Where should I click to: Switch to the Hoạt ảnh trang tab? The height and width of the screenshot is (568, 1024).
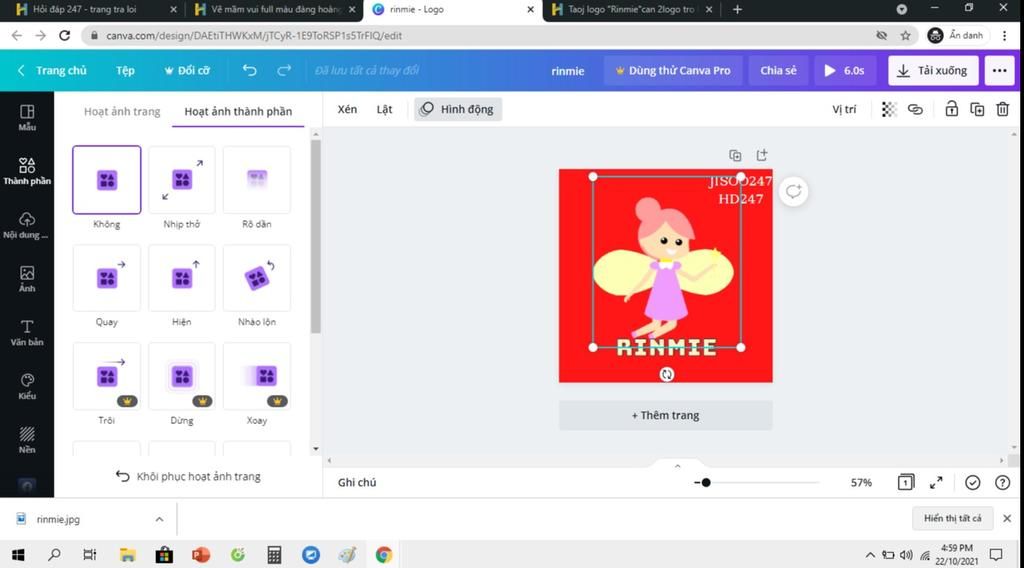pyautogui.click(x=122, y=111)
